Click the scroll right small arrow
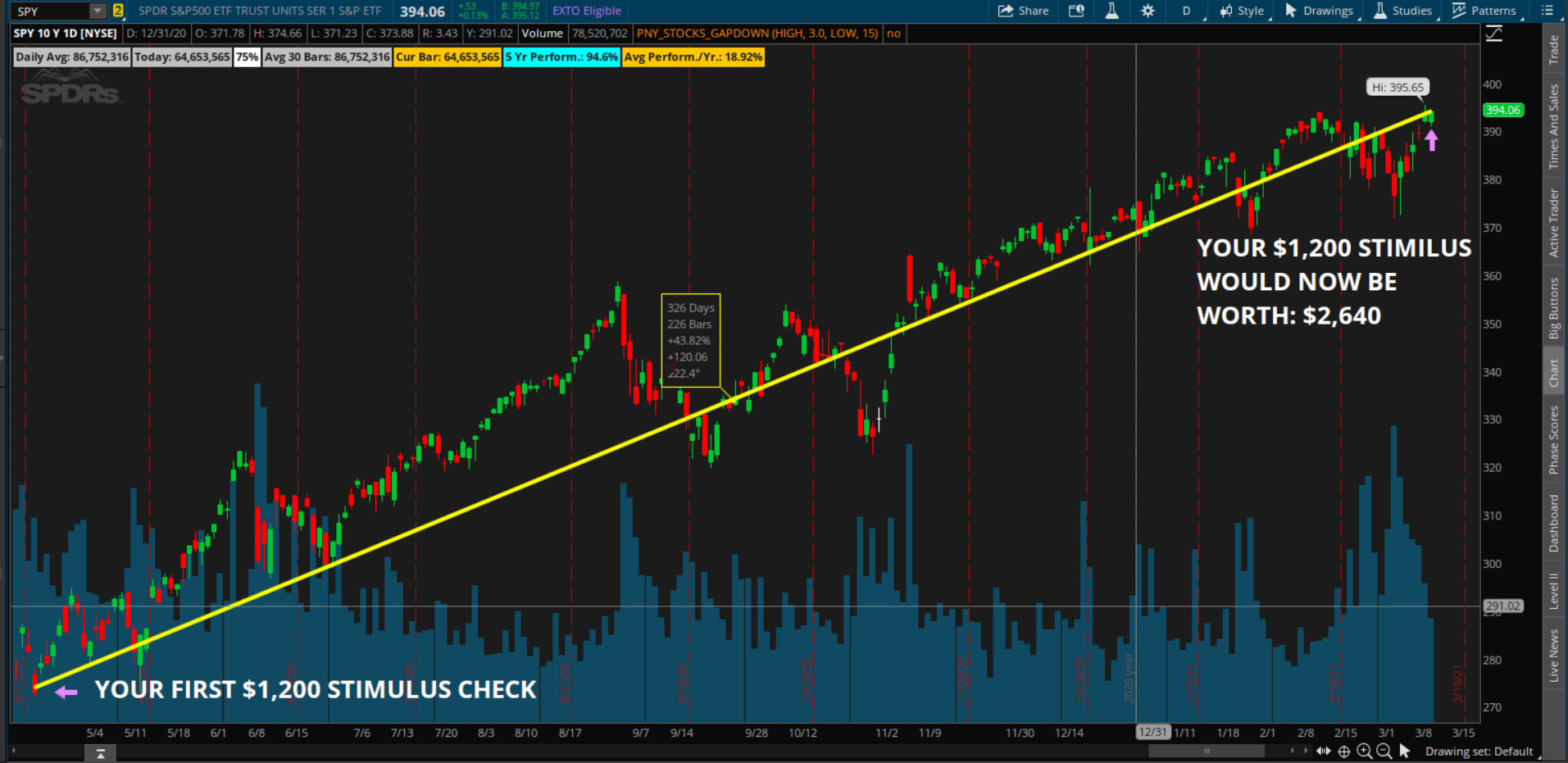This screenshot has height=763, width=1568. point(1305,751)
